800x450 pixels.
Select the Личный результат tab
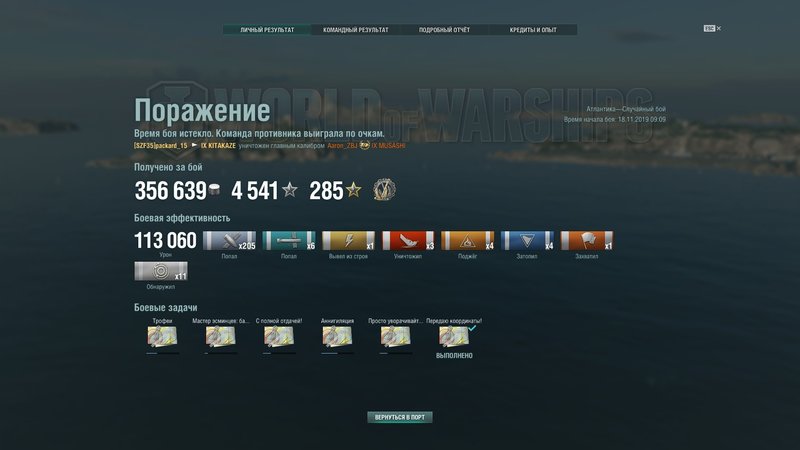[x=267, y=30]
